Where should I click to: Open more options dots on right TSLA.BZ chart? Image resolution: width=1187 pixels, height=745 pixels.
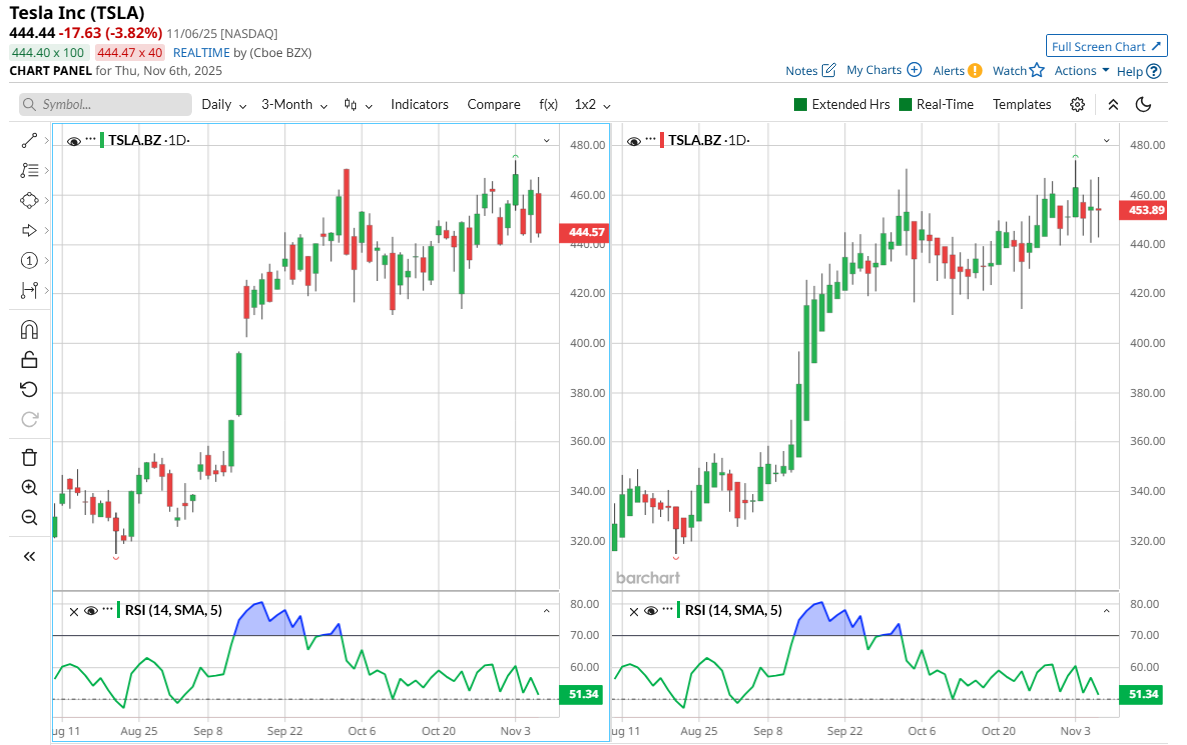coord(651,139)
